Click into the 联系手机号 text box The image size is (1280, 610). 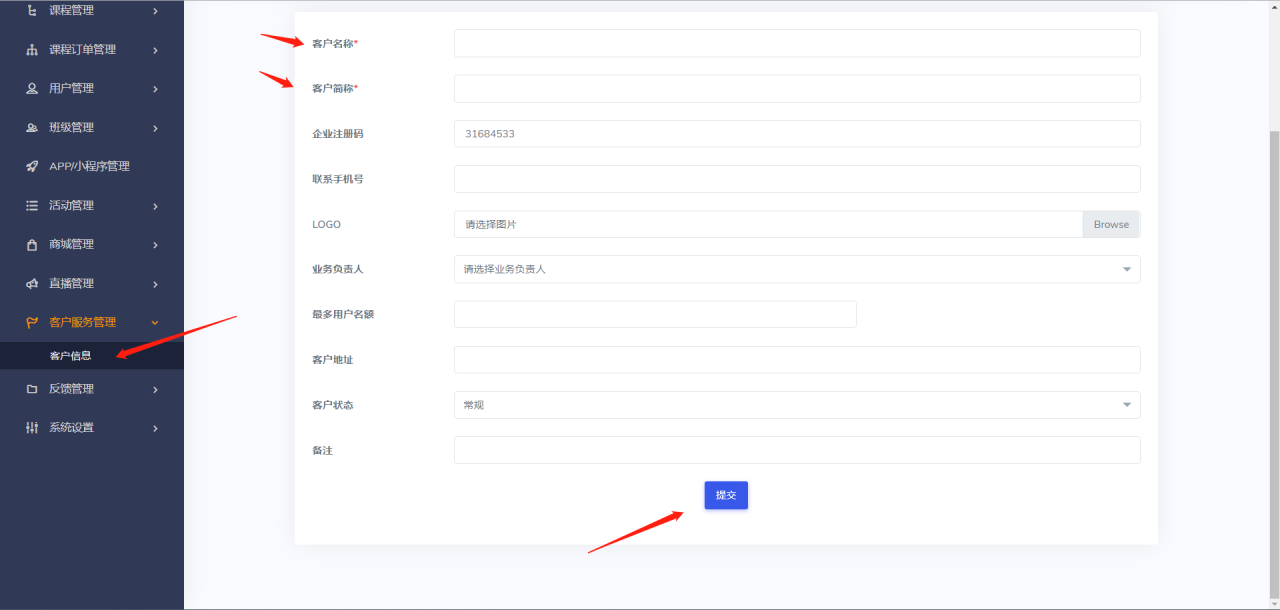(796, 179)
